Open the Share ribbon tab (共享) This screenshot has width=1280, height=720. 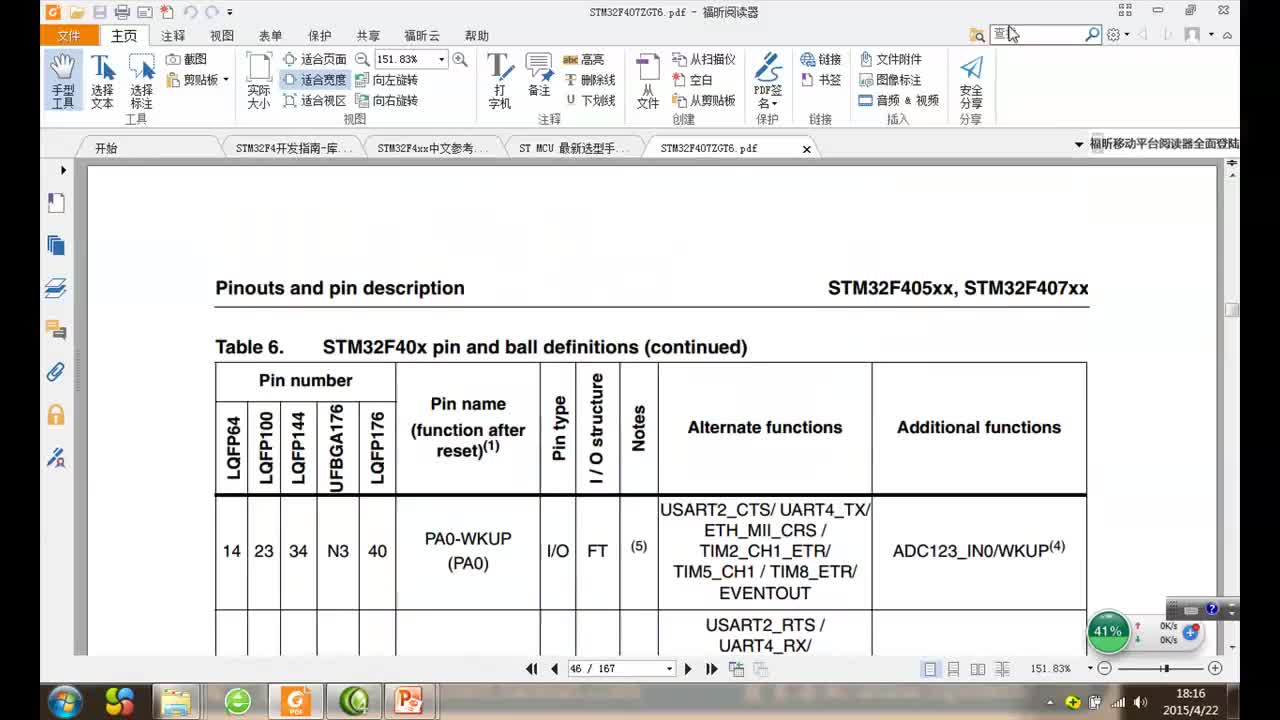(x=368, y=36)
